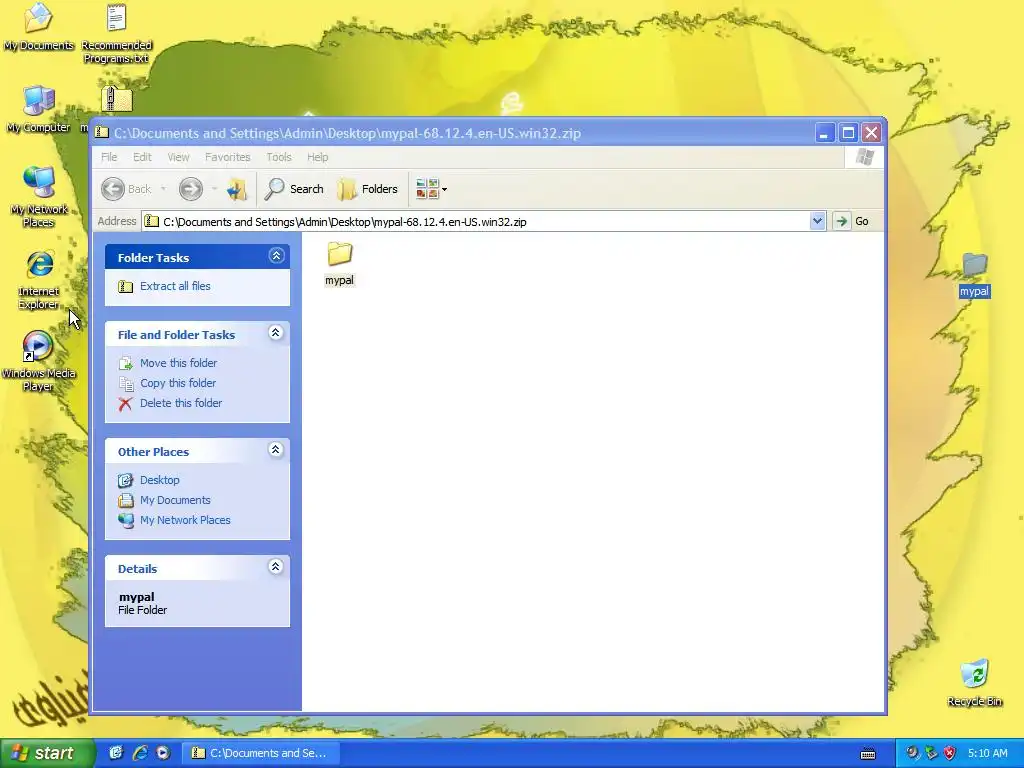The image size is (1024, 768).
Task: Minimize the zip folder window
Action: tap(824, 133)
